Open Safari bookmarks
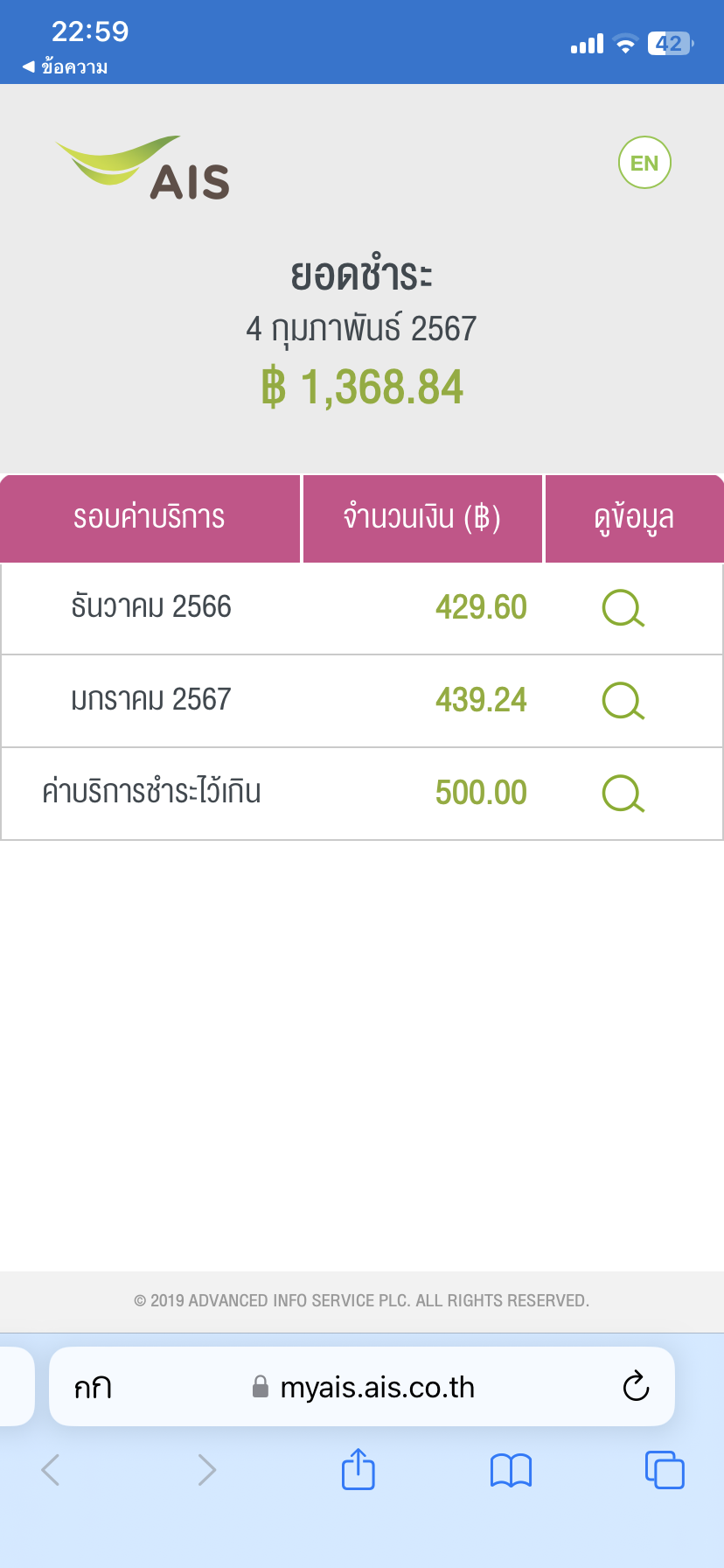The image size is (724, 1568). [511, 1470]
